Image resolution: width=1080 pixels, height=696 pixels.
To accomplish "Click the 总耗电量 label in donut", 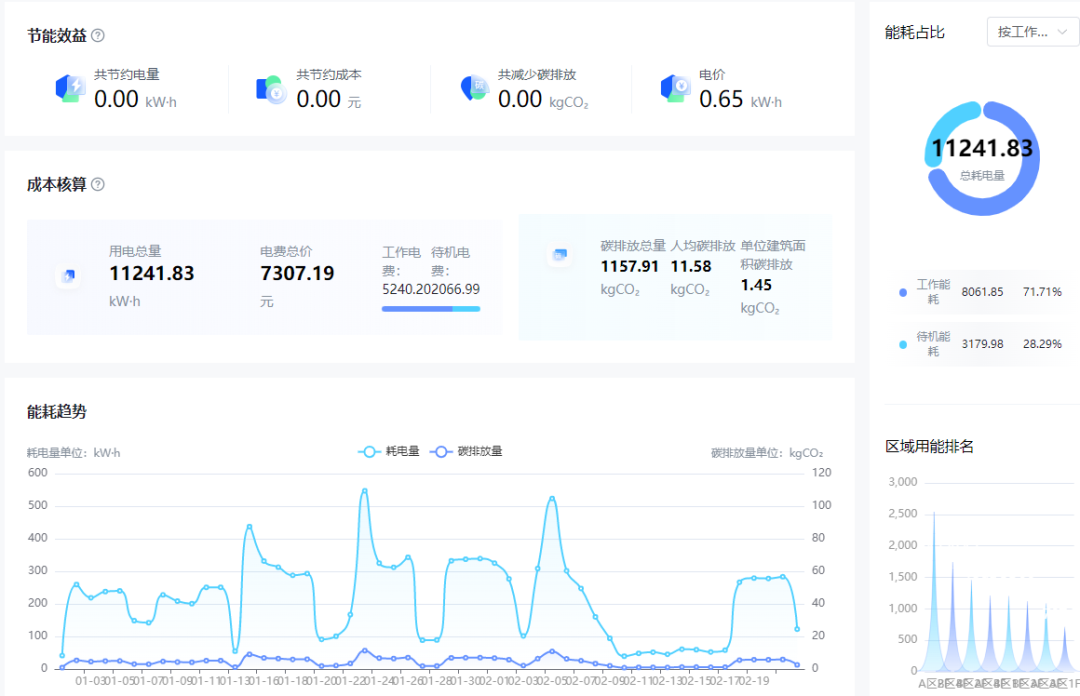I will [982, 176].
